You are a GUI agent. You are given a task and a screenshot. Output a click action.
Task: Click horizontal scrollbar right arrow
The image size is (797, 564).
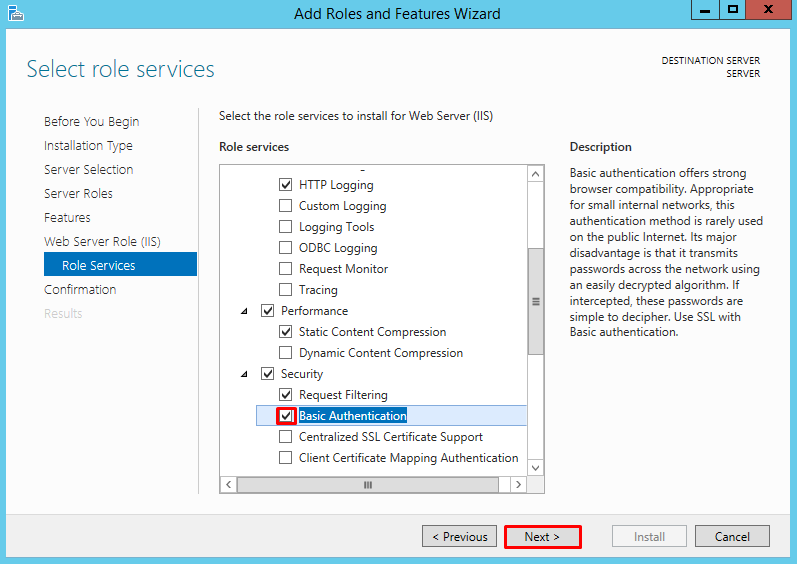pyautogui.click(x=517, y=484)
